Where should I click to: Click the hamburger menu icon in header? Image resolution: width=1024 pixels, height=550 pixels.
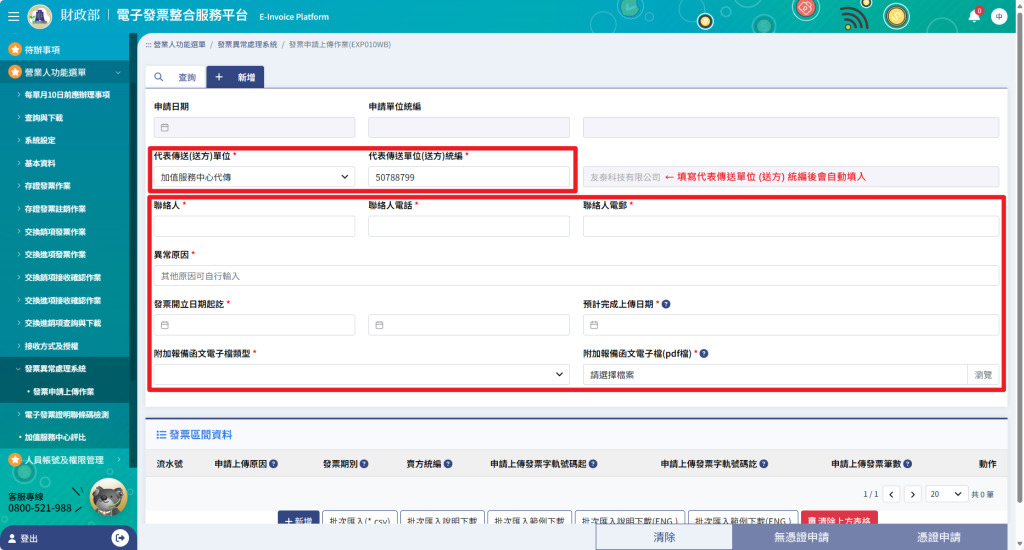point(13,16)
